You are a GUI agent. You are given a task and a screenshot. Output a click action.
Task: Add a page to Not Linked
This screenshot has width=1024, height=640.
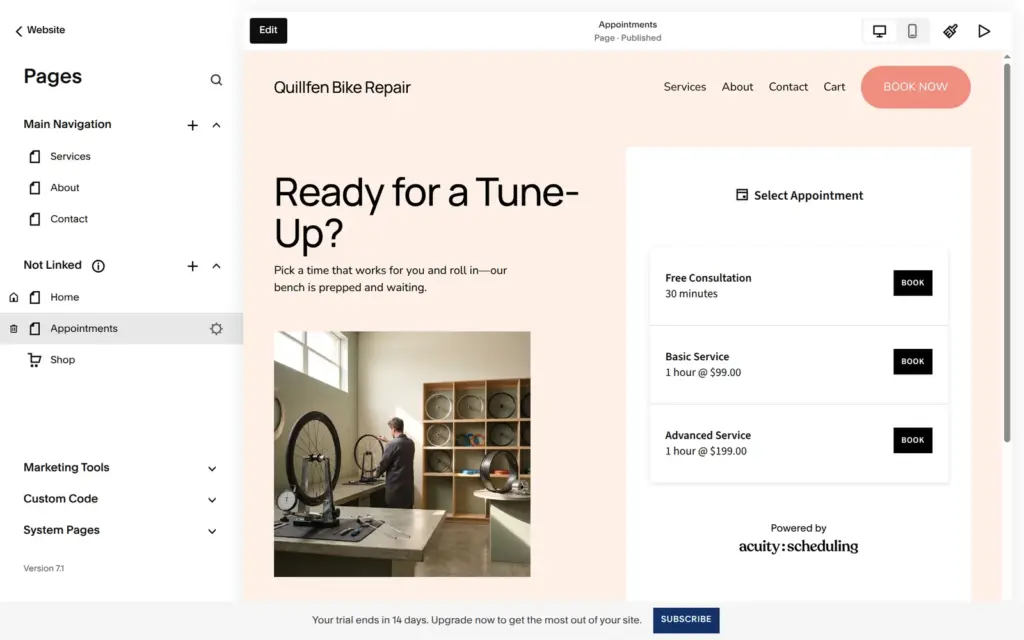(x=192, y=266)
